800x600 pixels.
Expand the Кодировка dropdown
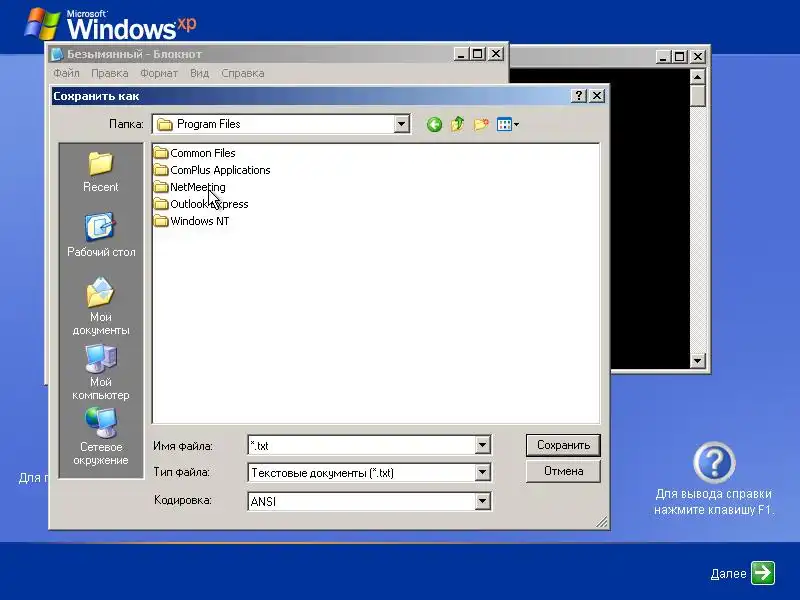click(x=482, y=501)
